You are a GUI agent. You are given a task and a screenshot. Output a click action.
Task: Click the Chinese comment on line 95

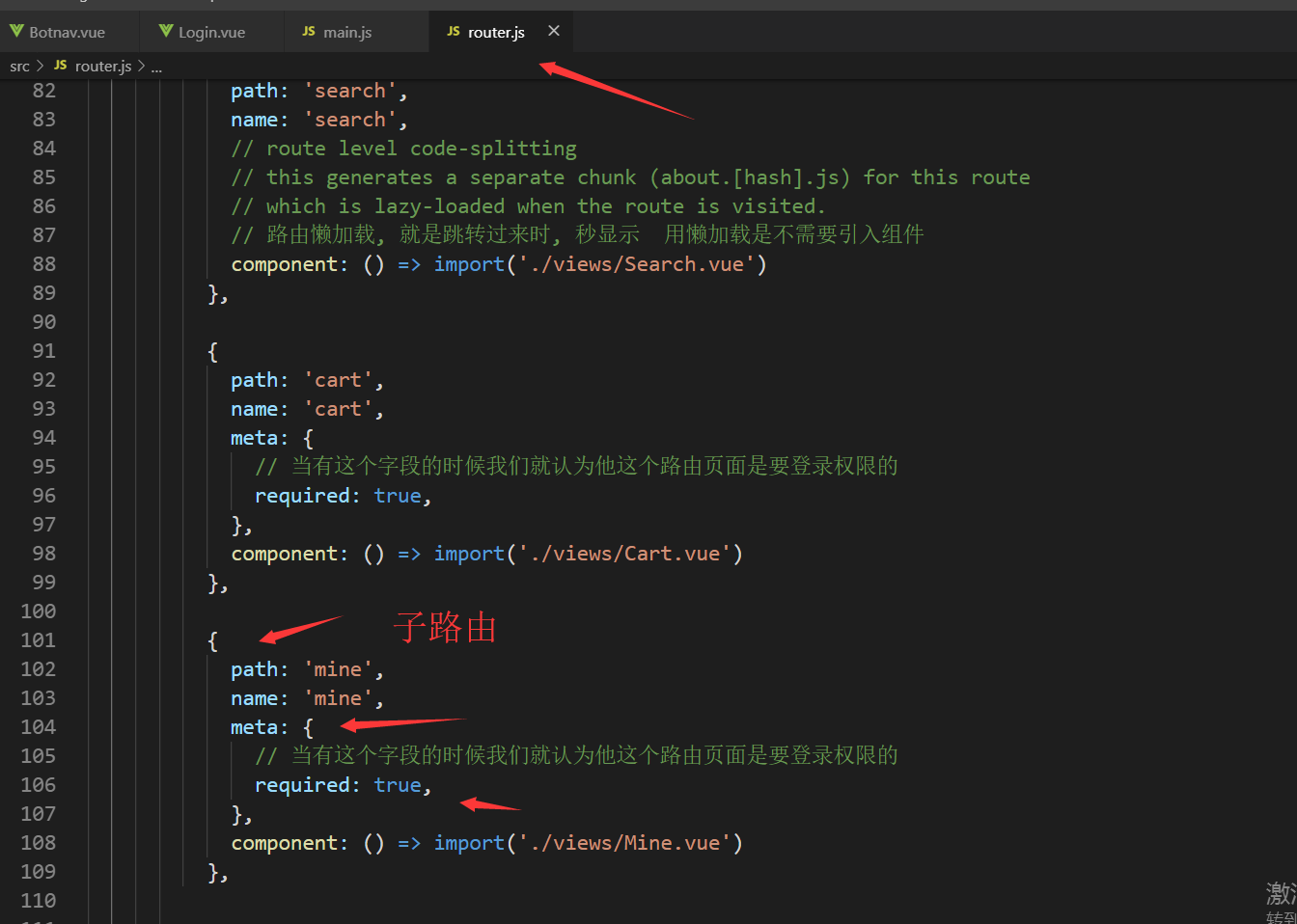tap(576, 466)
